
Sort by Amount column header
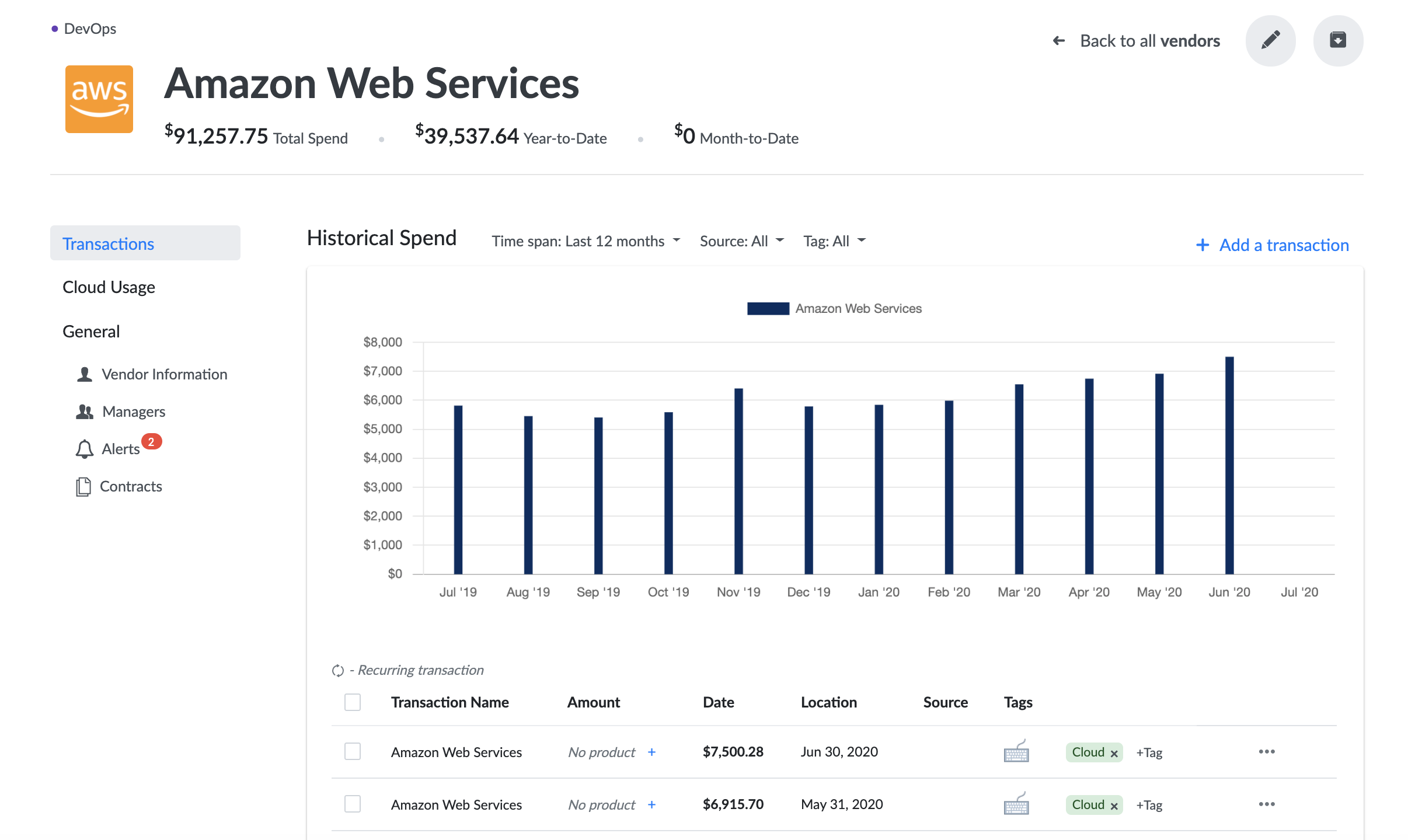594,702
